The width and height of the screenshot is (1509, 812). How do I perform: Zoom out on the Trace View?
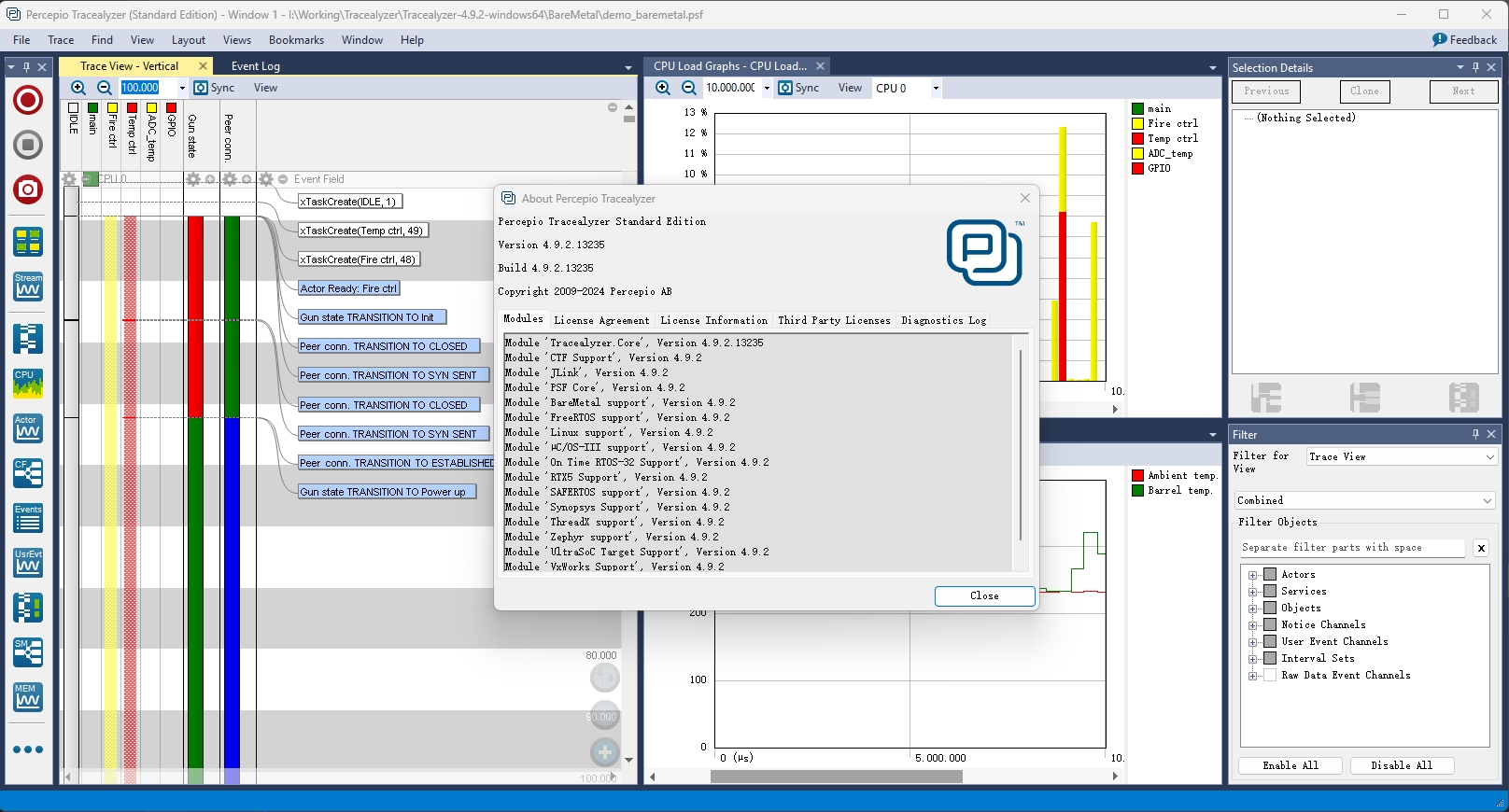pyautogui.click(x=105, y=88)
